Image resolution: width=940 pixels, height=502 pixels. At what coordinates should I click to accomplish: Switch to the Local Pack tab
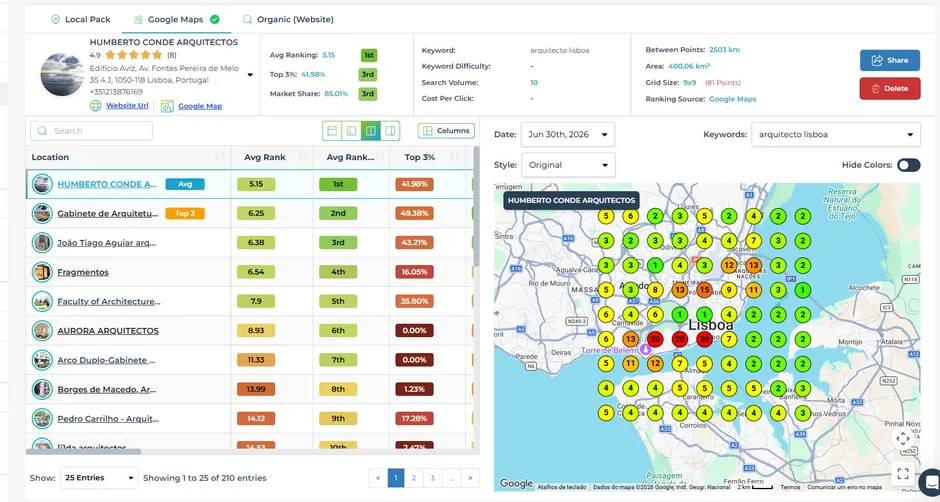click(x=81, y=19)
